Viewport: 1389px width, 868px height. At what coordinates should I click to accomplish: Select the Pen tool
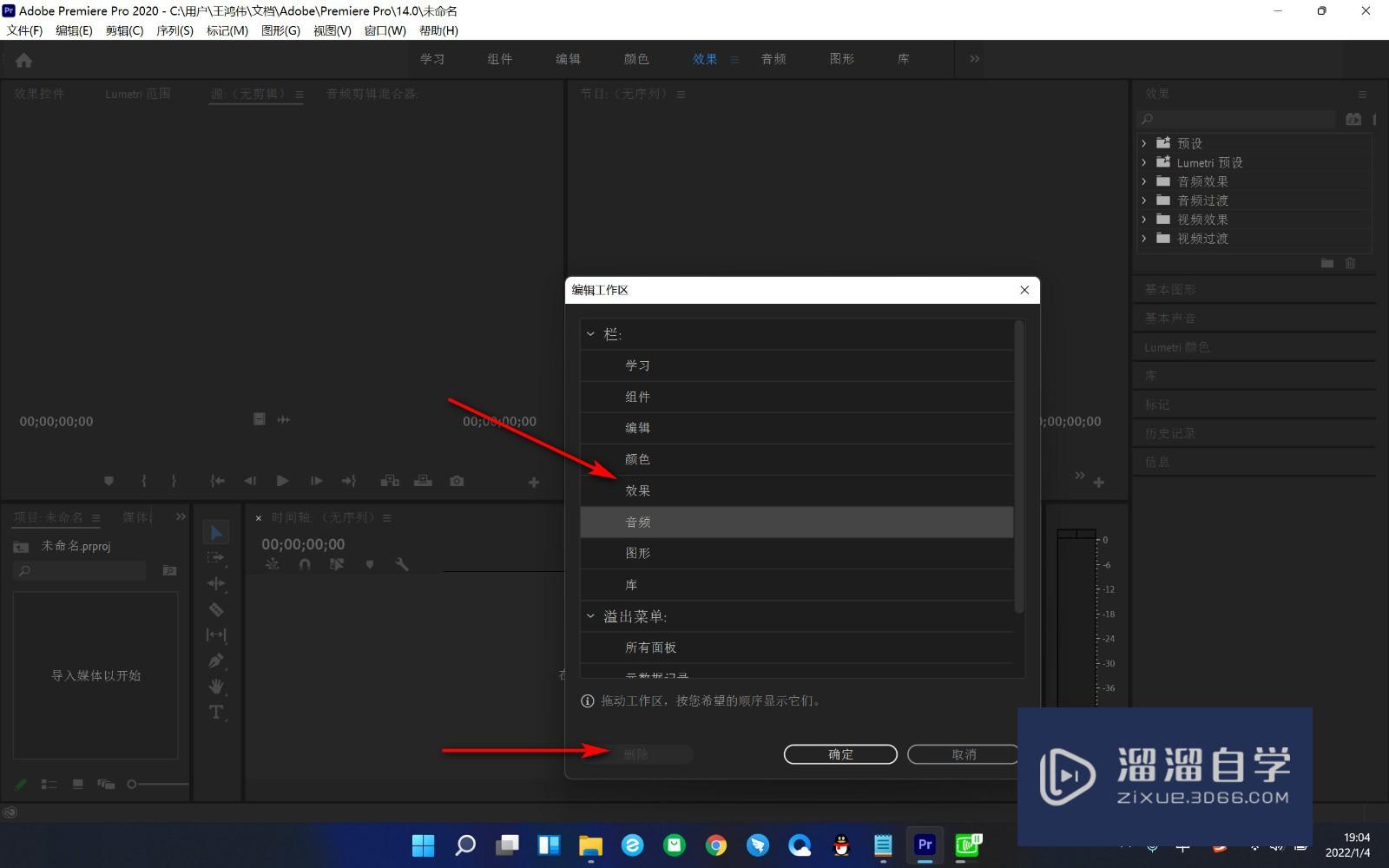216,661
